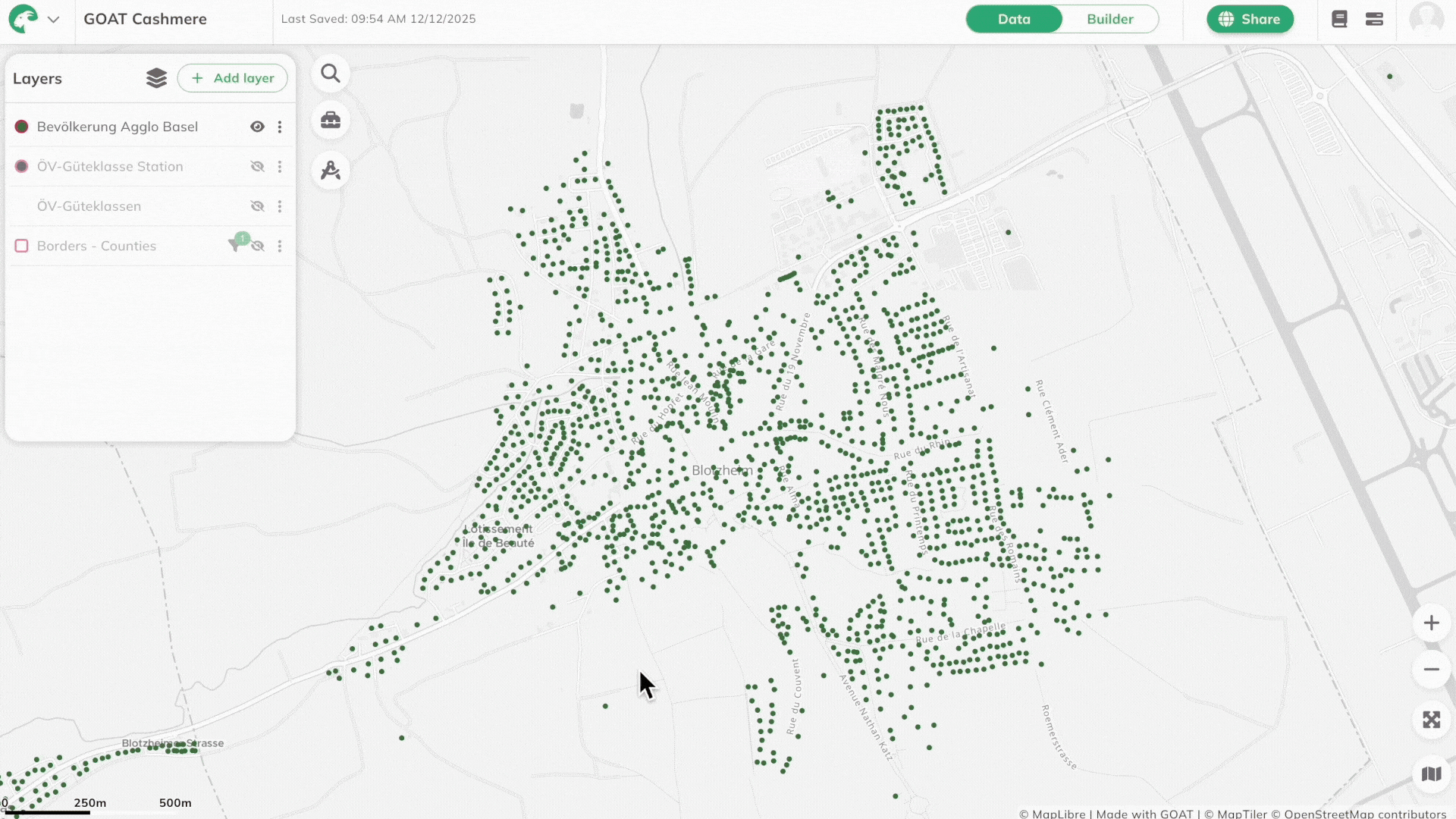Expand the dropdown next to GOAT logo
Viewport: 1456px width, 819px height.
(x=53, y=20)
